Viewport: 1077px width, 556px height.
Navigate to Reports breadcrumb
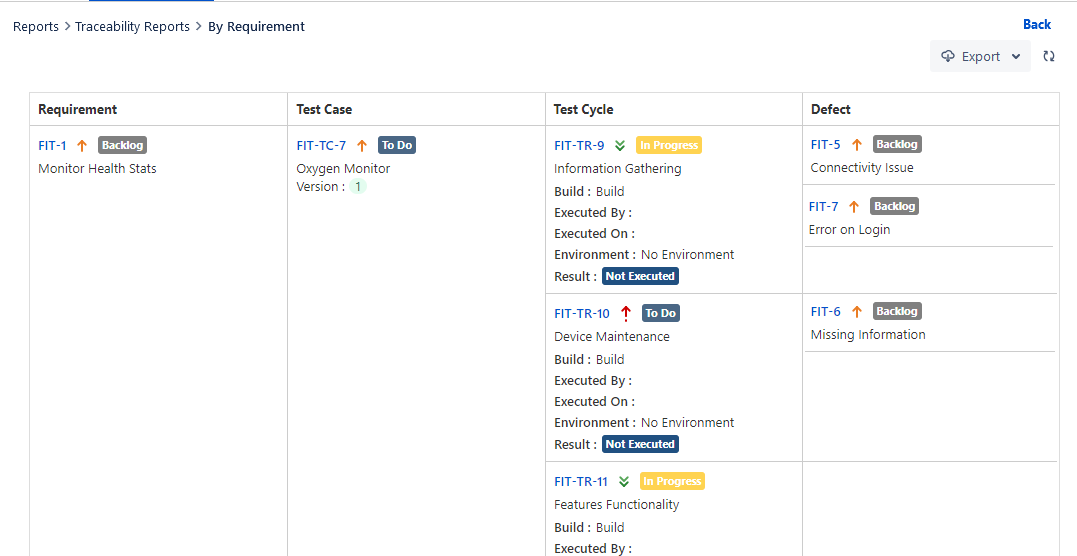tap(36, 27)
